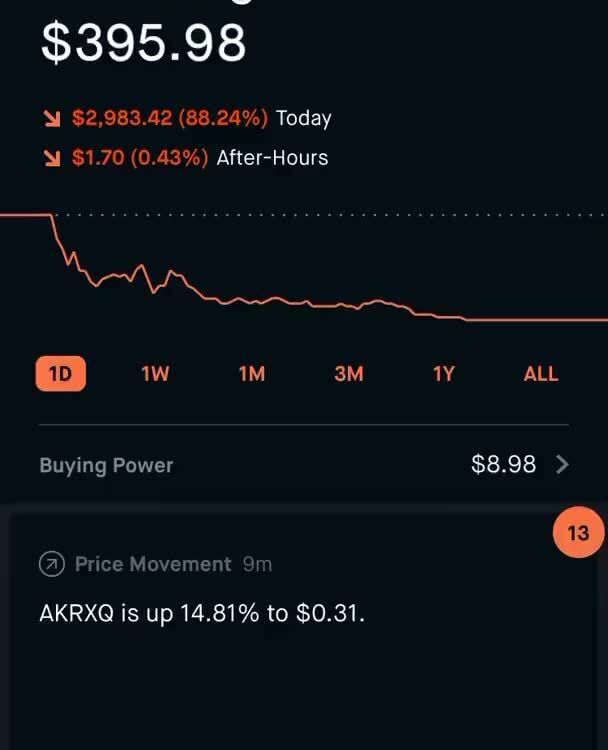Tap the $1.70 (0.43%) after-hours change
The height and width of the screenshot is (750, 608).
point(140,158)
